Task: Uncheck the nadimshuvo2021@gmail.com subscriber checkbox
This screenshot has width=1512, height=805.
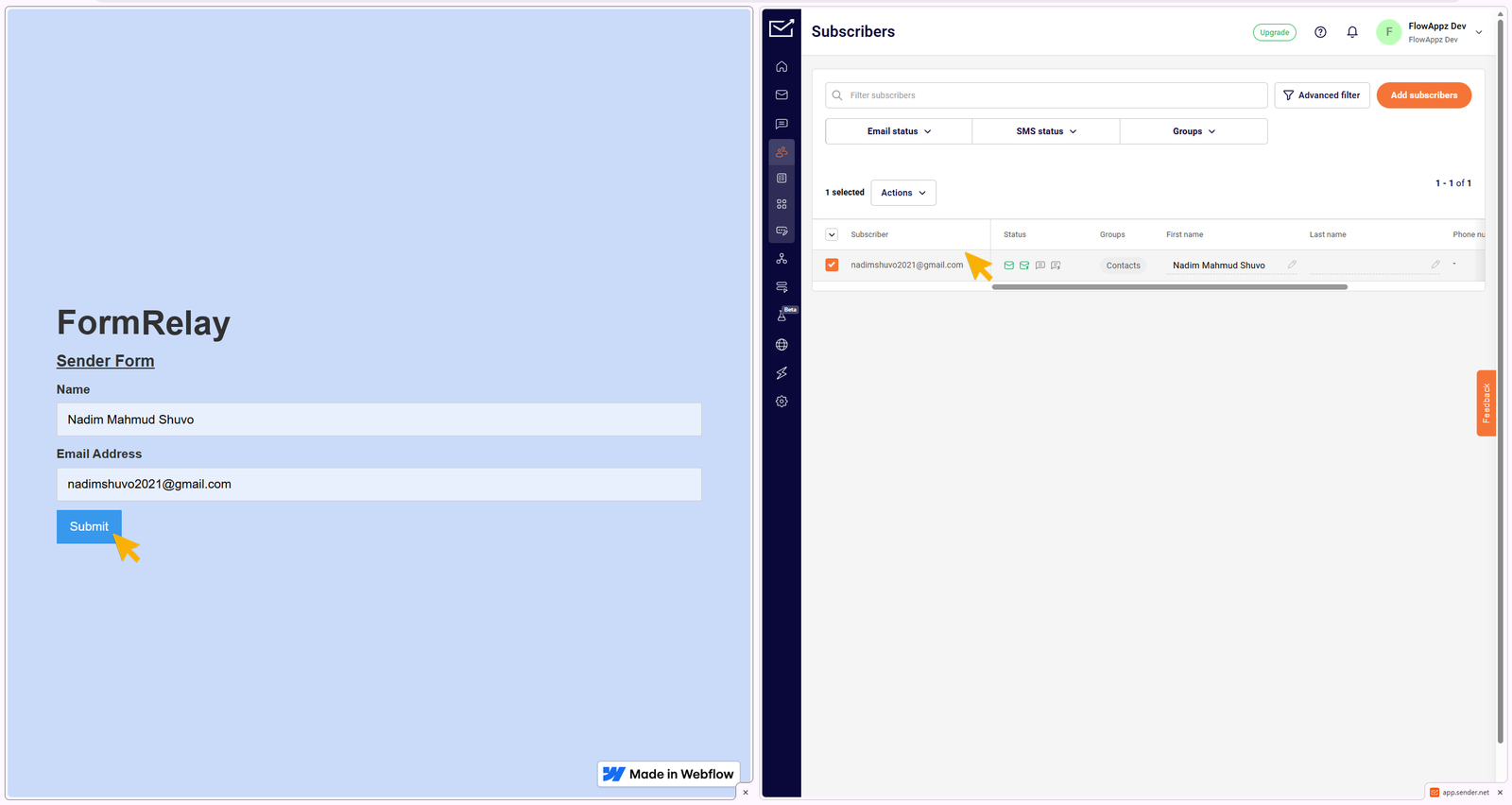Action: 832,265
